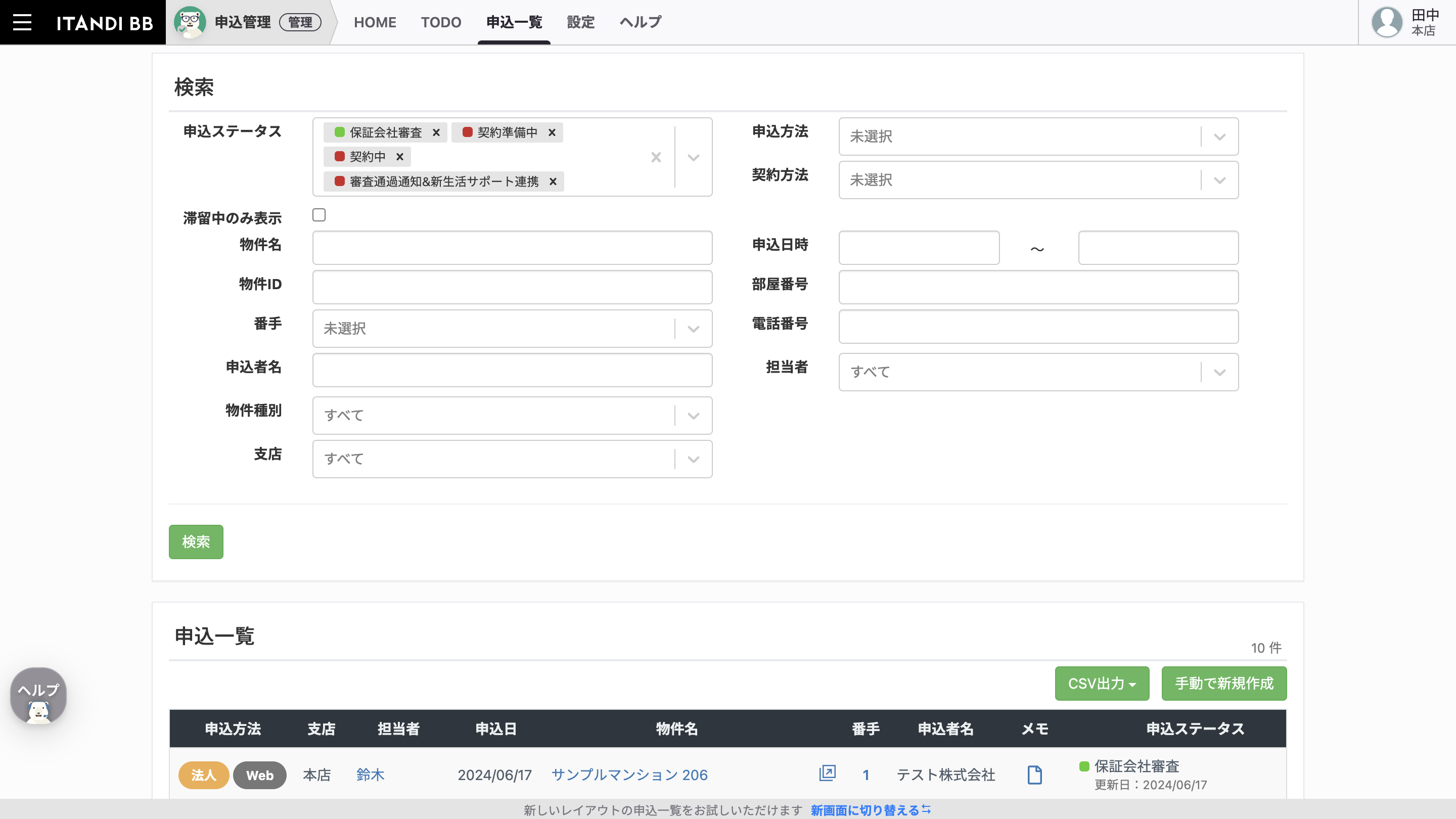Open the 番手 dropdown
Viewport: 1456px width, 819px height.
pyautogui.click(x=512, y=329)
